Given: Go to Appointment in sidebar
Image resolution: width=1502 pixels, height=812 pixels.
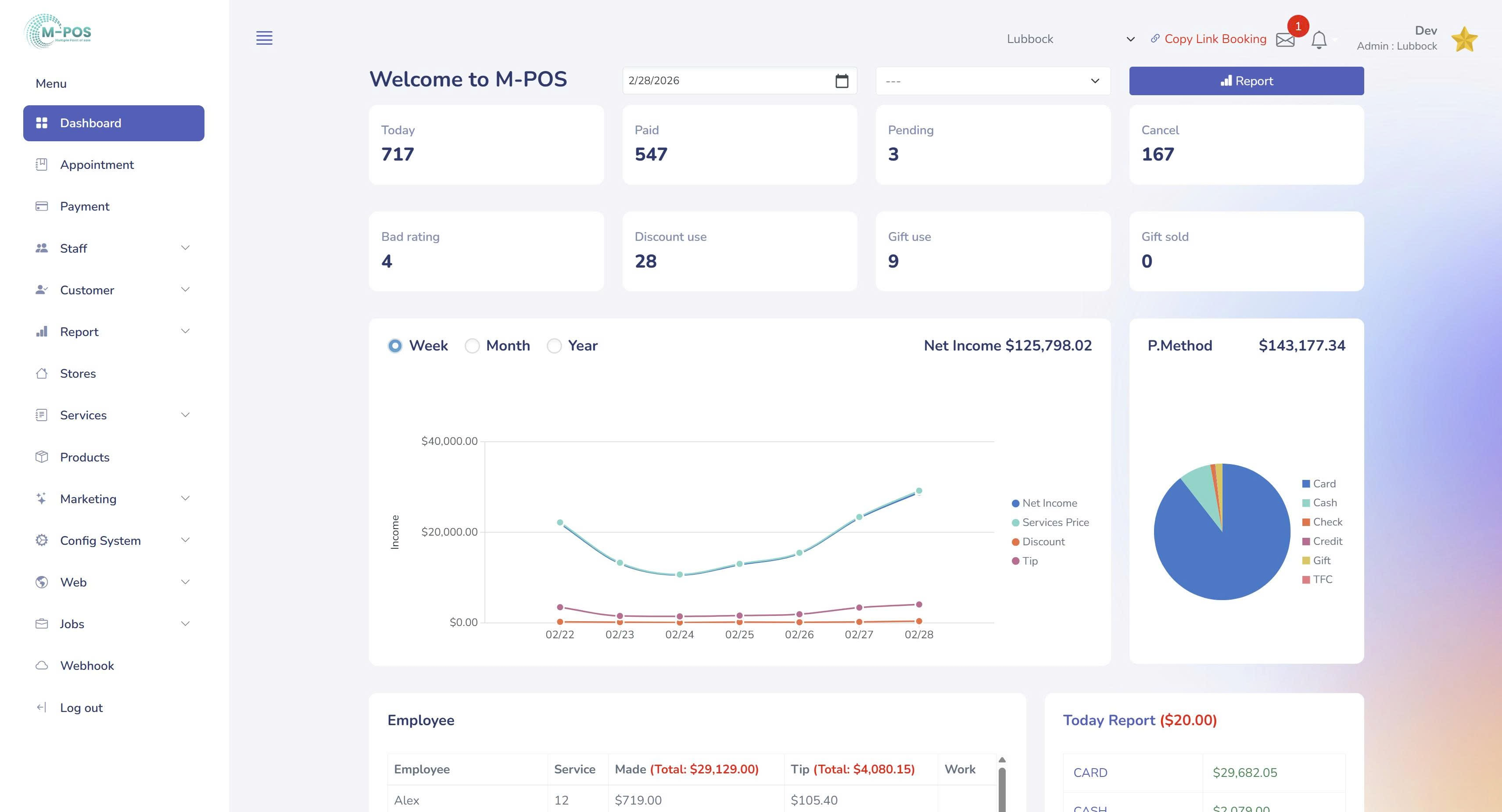Looking at the screenshot, I should 97,165.
